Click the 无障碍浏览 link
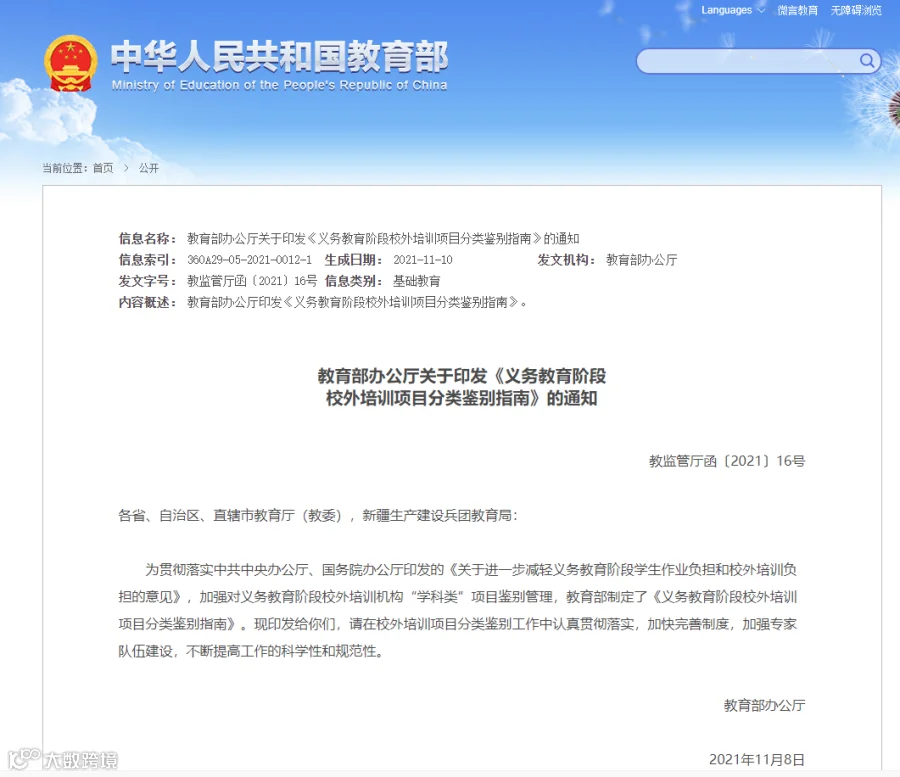 (x=856, y=10)
